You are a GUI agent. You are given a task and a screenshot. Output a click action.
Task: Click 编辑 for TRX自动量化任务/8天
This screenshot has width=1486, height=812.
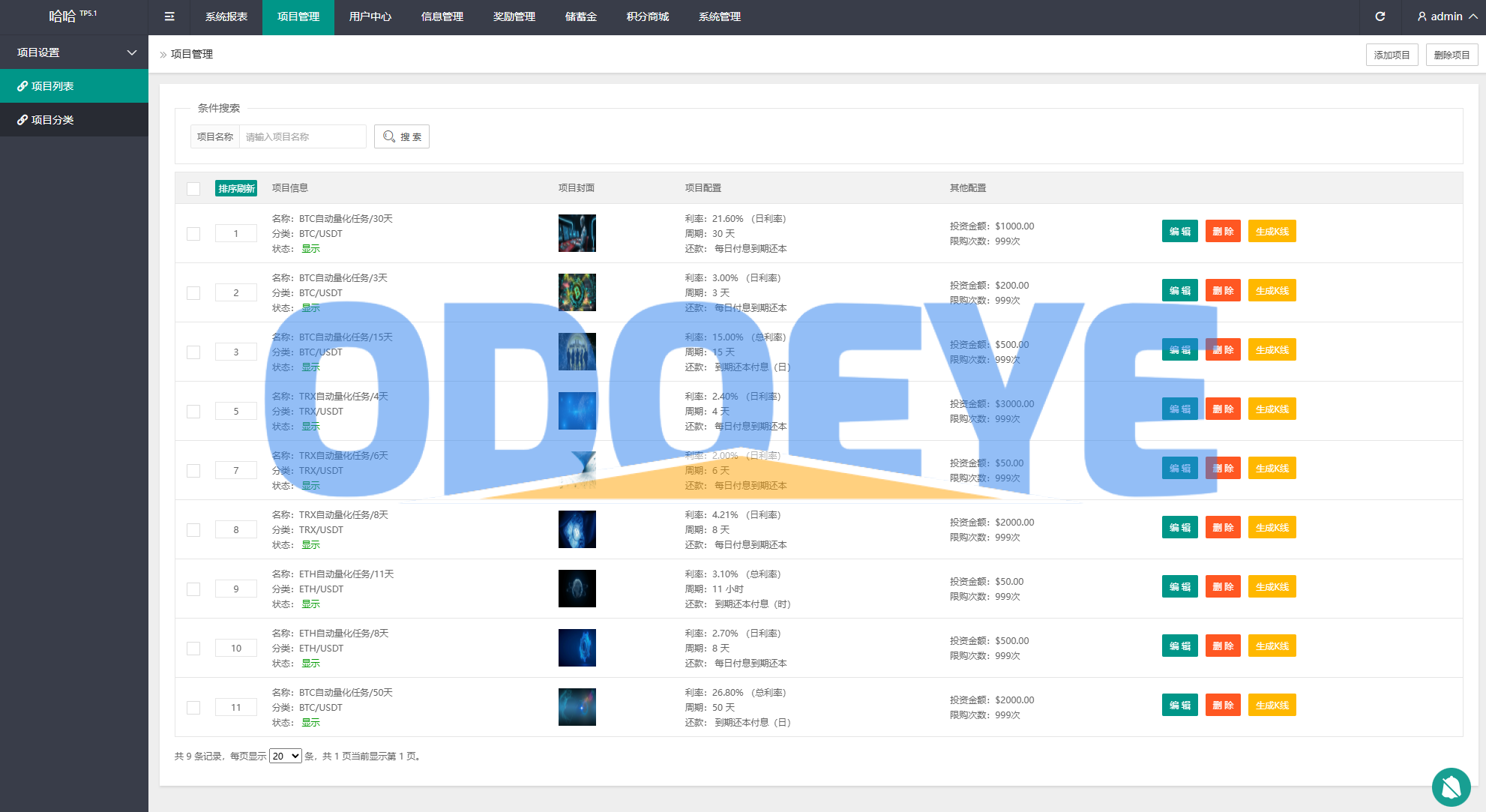click(x=1179, y=527)
